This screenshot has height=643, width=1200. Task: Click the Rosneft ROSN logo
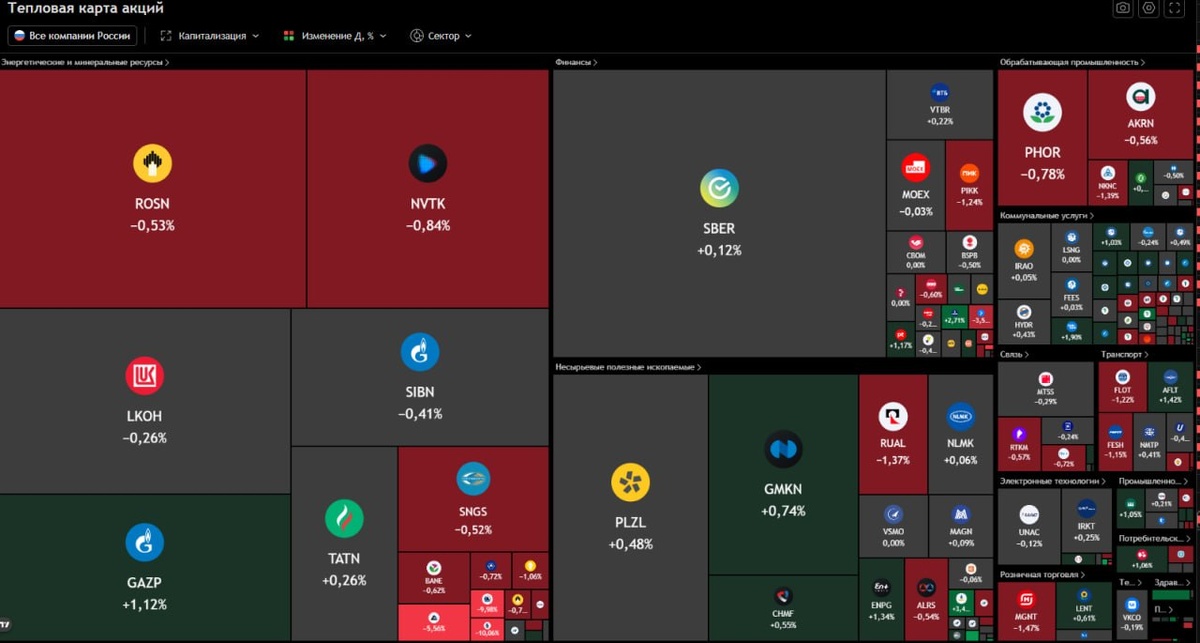pyautogui.click(x=153, y=163)
